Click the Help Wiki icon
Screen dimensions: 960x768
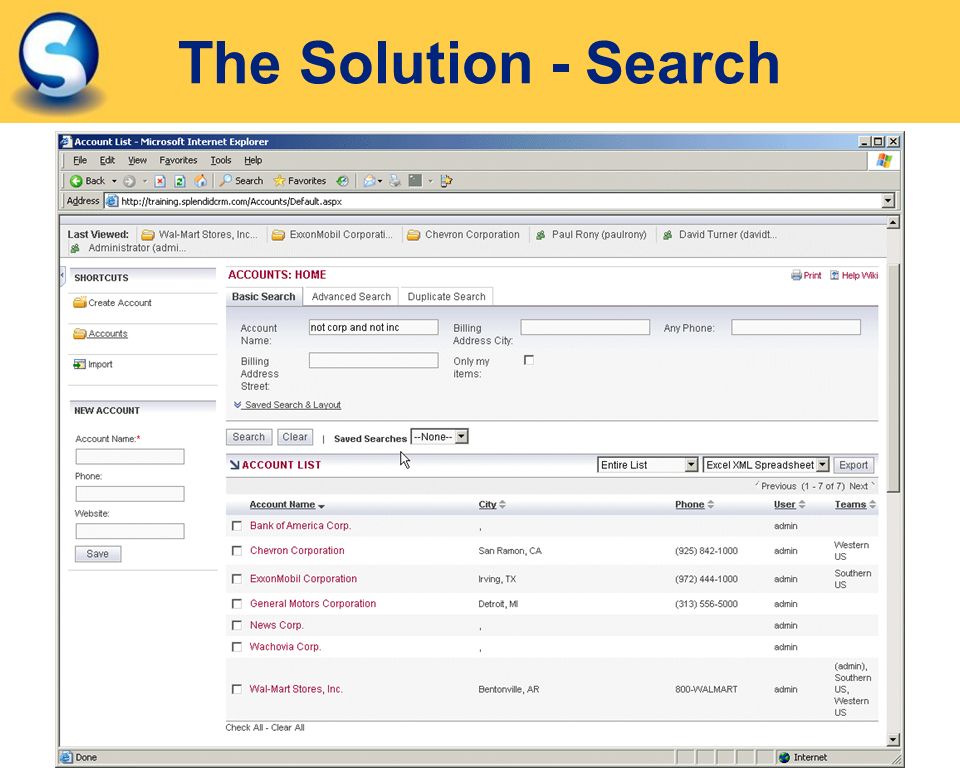834,276
